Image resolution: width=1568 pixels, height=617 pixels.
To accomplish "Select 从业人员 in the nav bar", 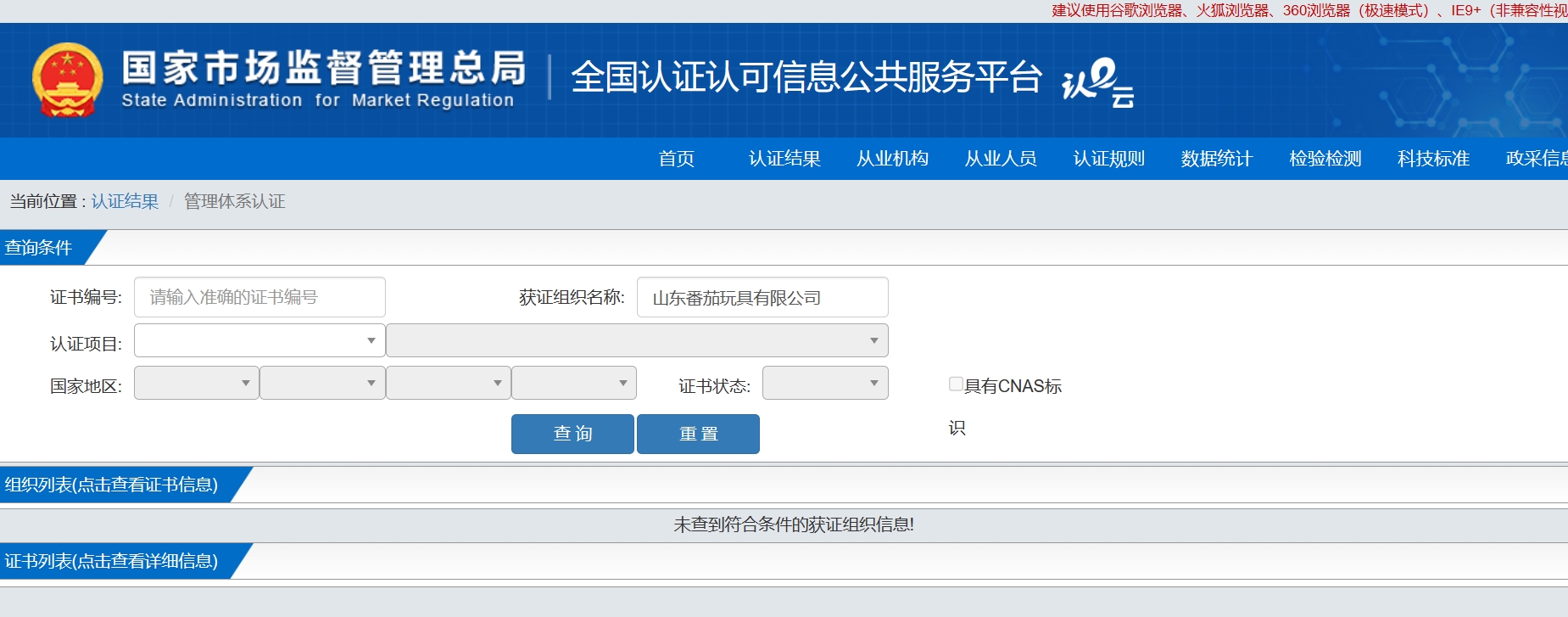I will click(x=1001, y=159).
